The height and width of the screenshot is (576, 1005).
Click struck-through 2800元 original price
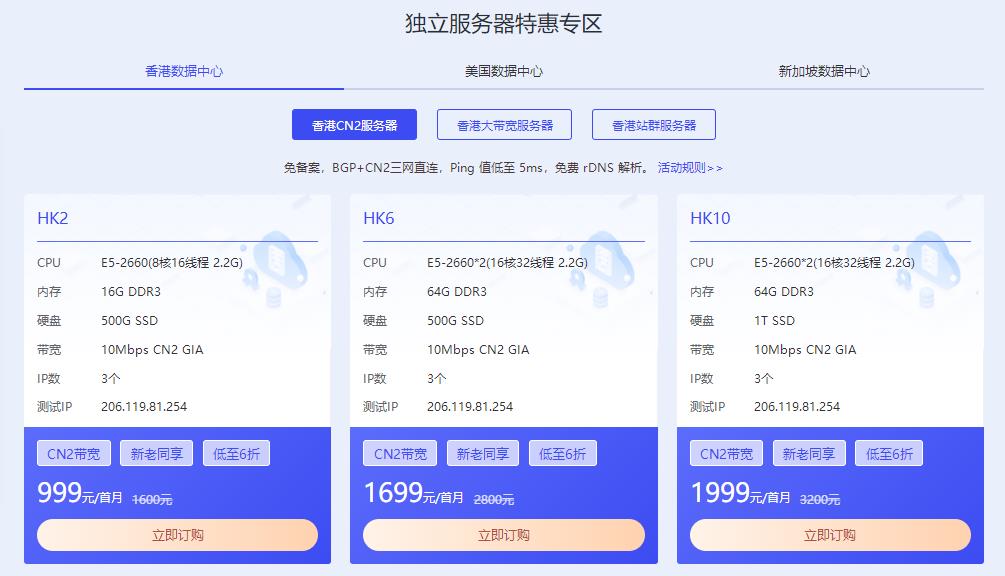coord(494,500)
